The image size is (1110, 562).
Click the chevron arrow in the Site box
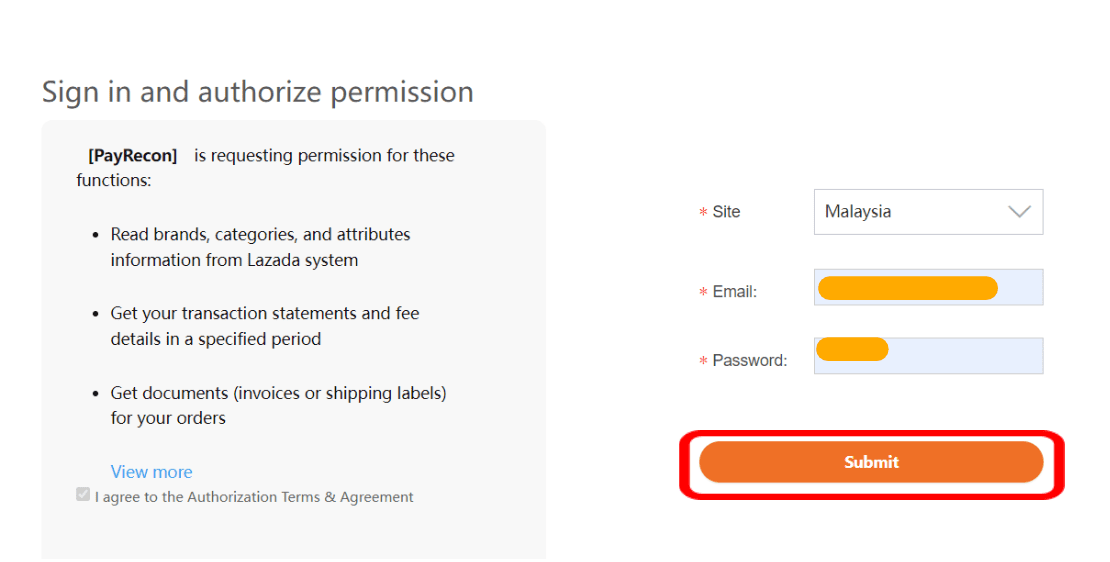click(x=1019, y=212)
